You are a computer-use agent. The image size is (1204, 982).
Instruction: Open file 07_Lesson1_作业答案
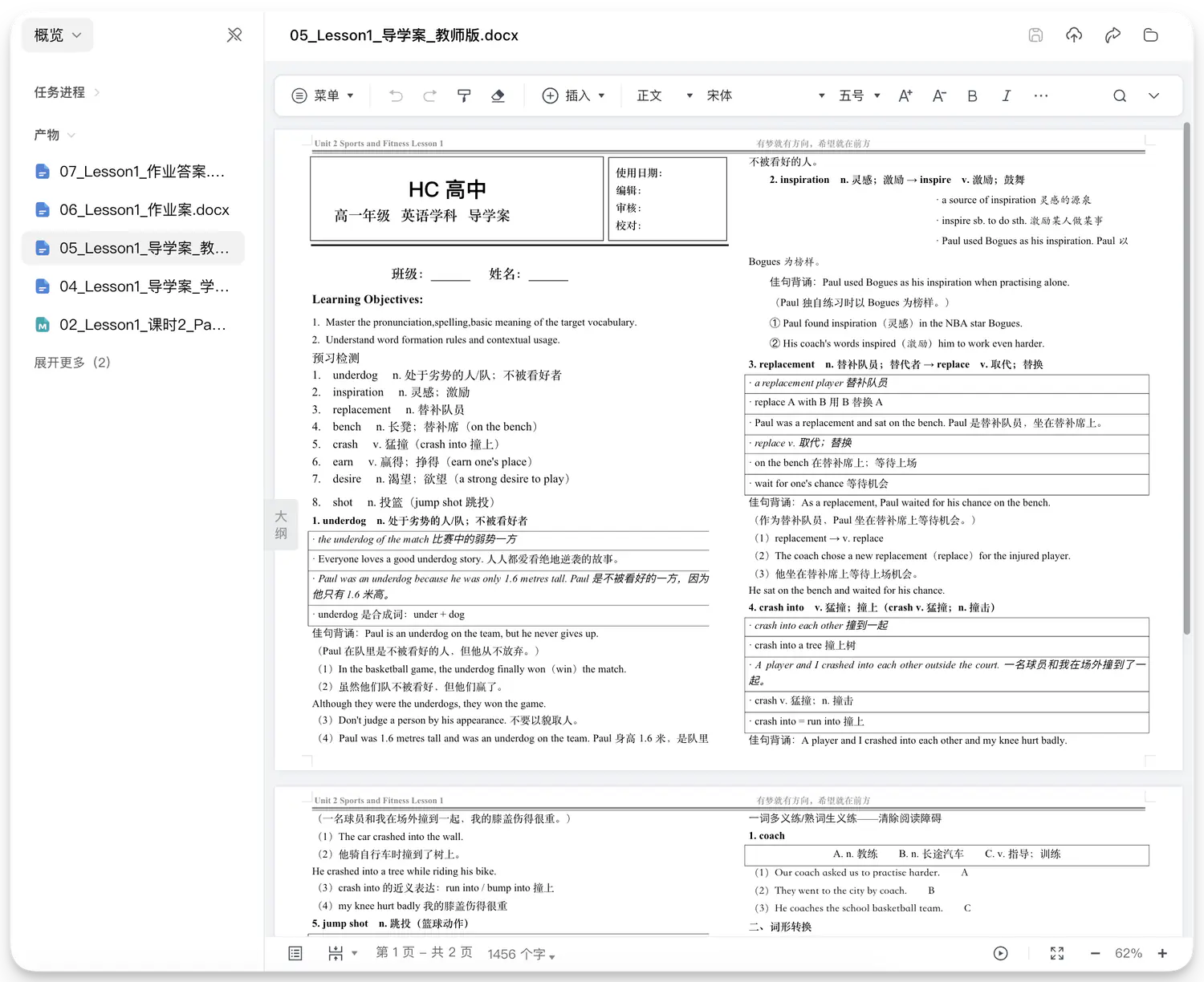(x=132, y=172)
